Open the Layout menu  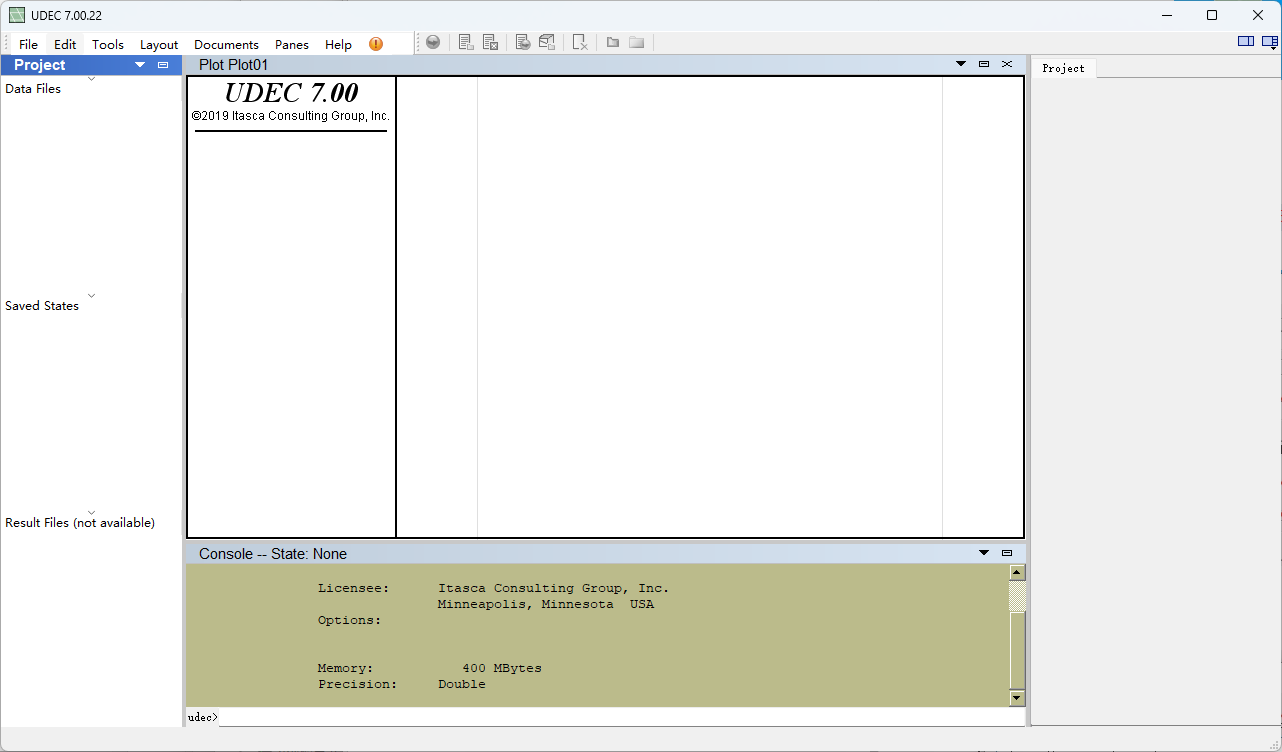(x=159, y=44)
